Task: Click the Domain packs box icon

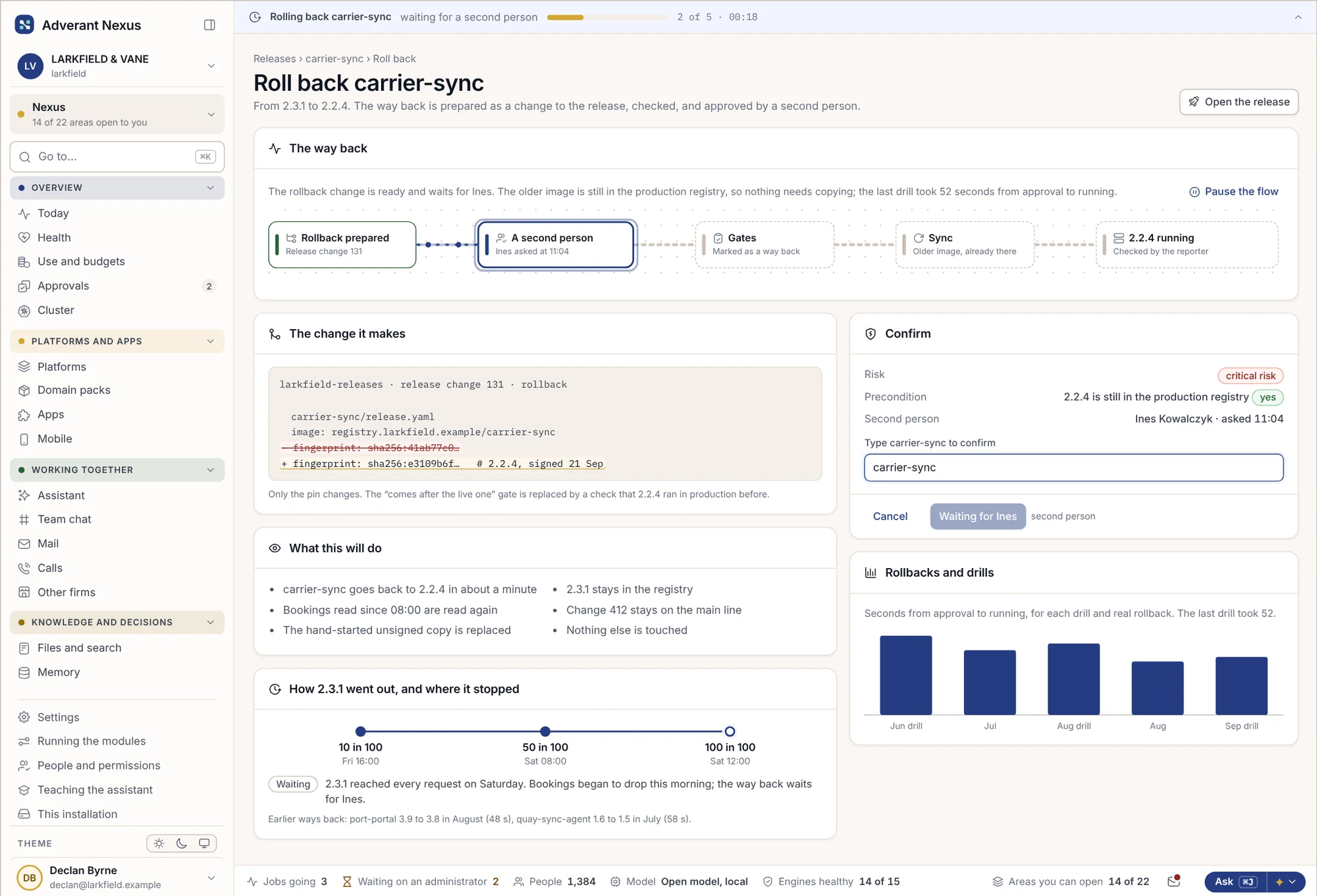Action: [24, 390]
